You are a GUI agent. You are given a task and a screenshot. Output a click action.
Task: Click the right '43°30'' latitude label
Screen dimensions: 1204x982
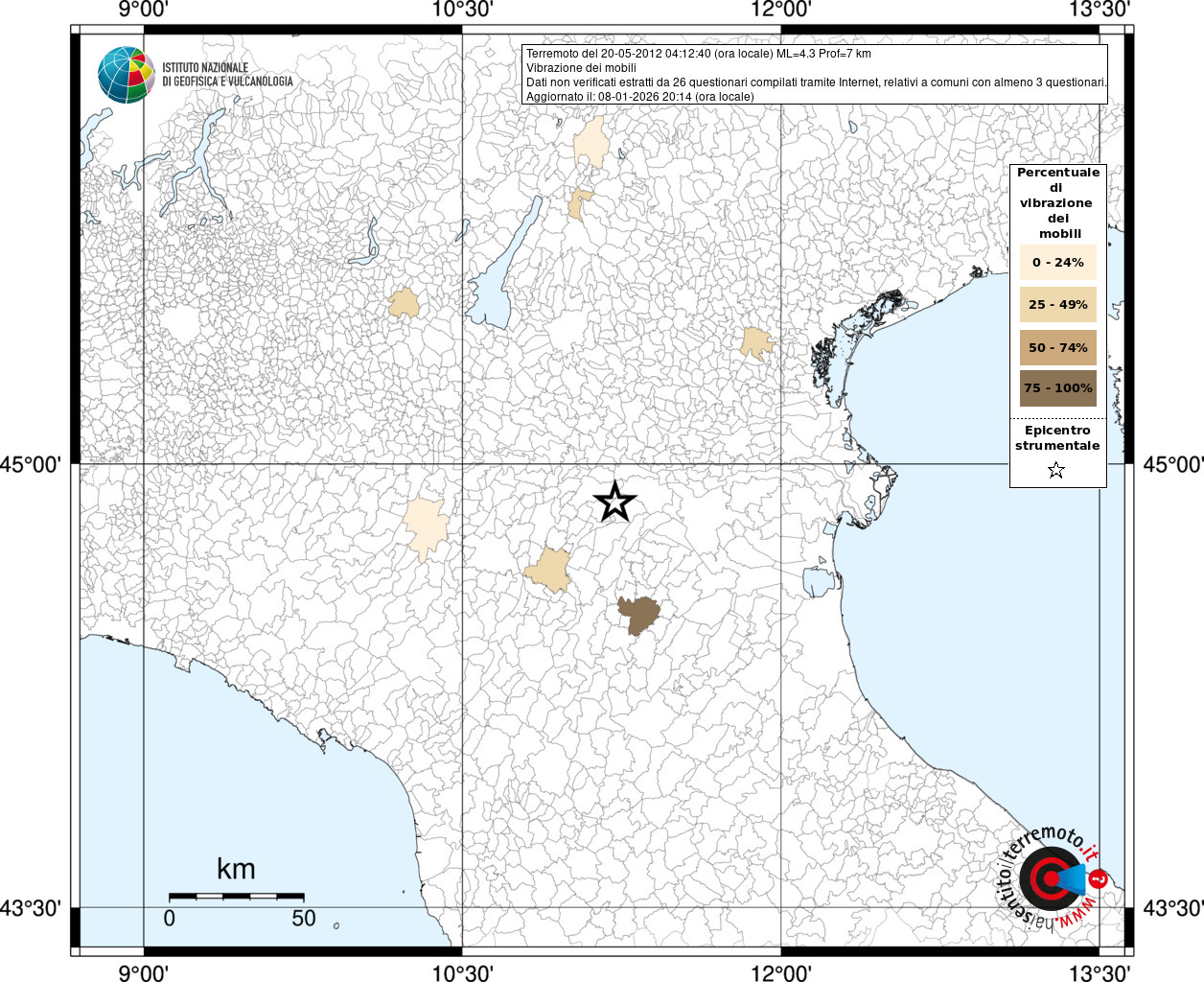(1173, 908)
